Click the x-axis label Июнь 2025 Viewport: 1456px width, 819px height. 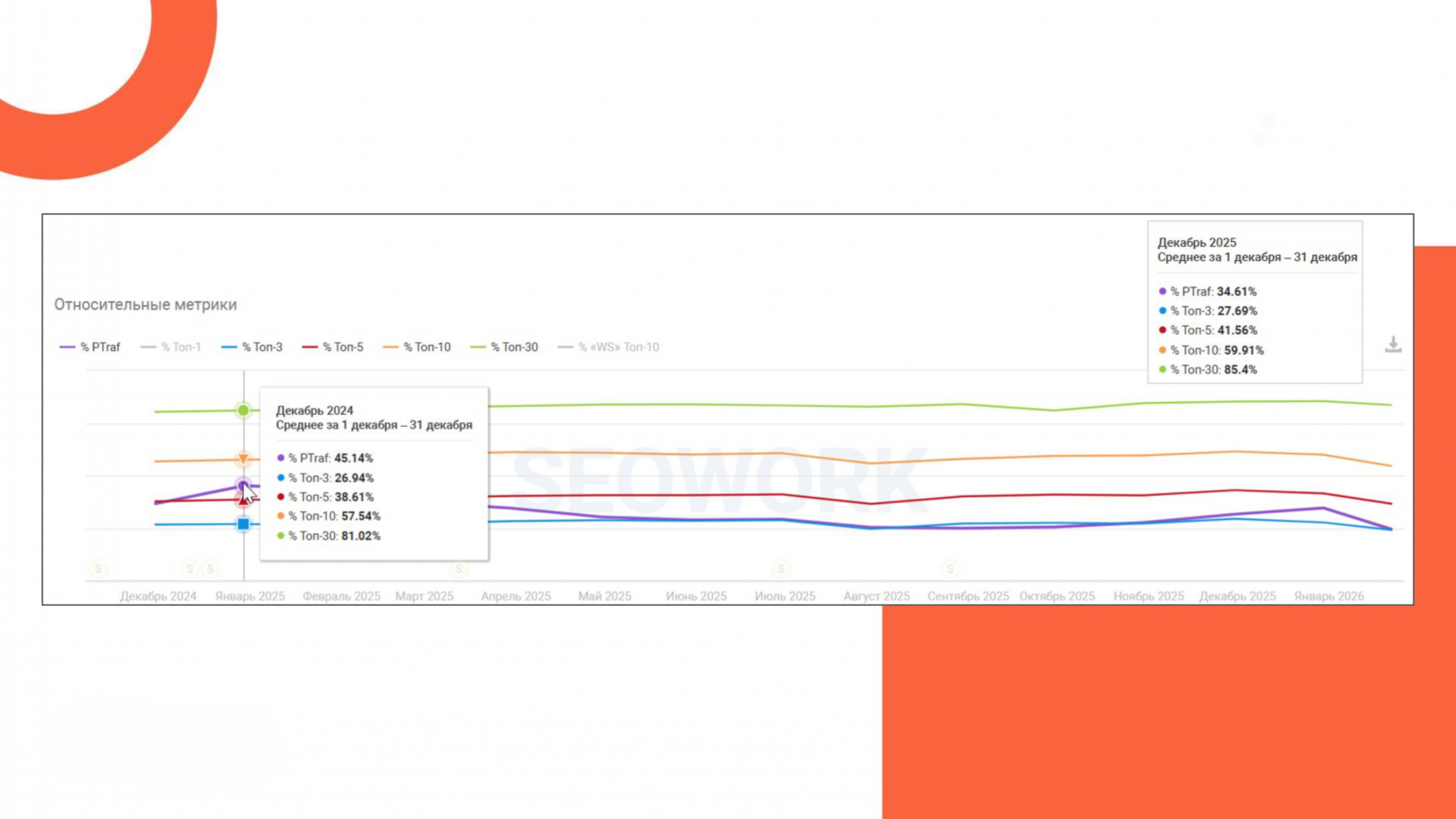point(696,596)
